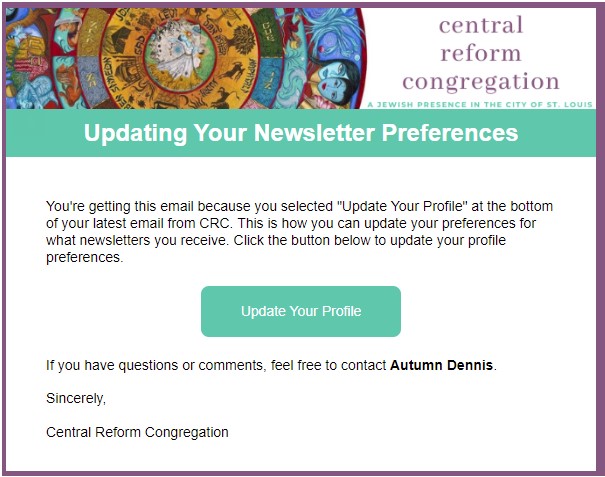Select the "Updating Your Newsletter Preferences" heading
Image resolution: width=605 pixels, height=477 pixels.
pos(300,133)
